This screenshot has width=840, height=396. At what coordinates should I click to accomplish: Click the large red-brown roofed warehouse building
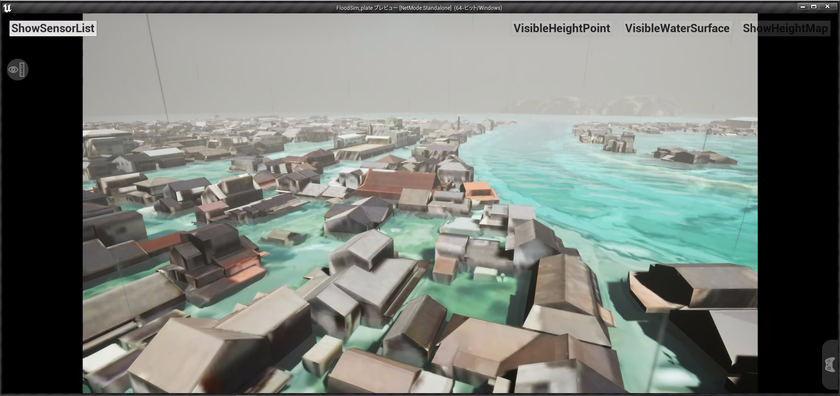395,183
